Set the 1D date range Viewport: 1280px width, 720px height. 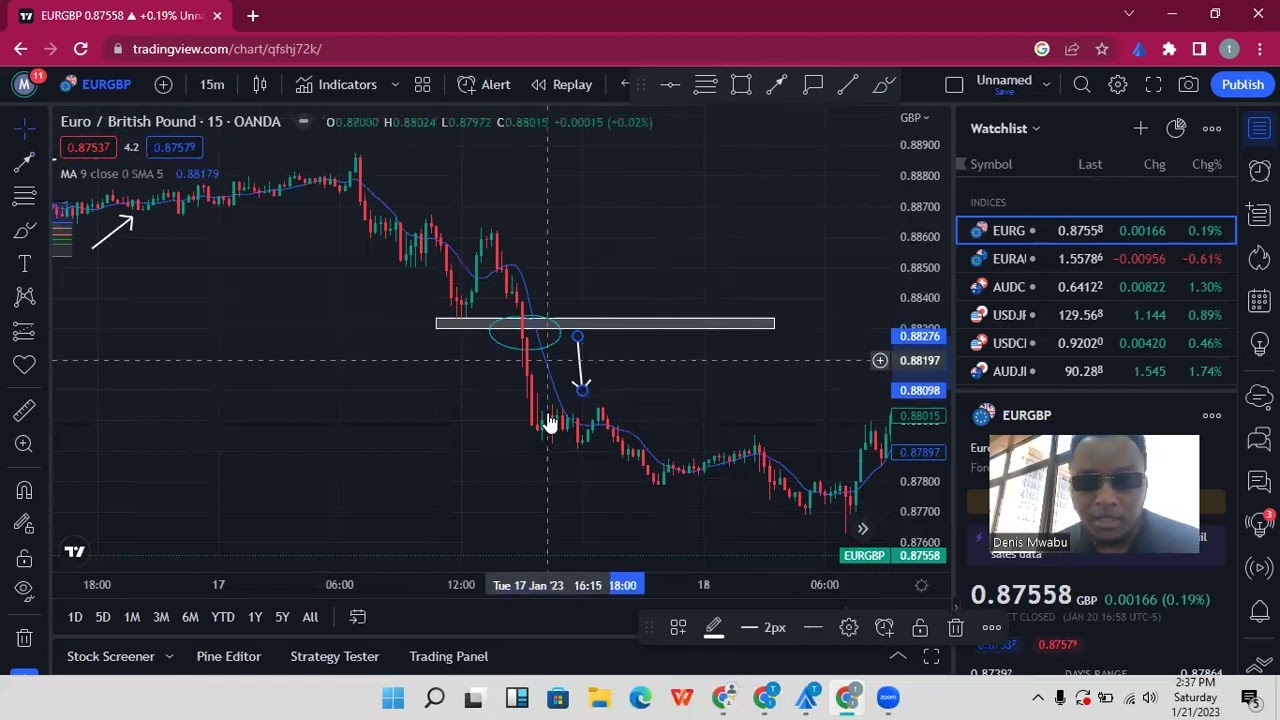[75, 617]
